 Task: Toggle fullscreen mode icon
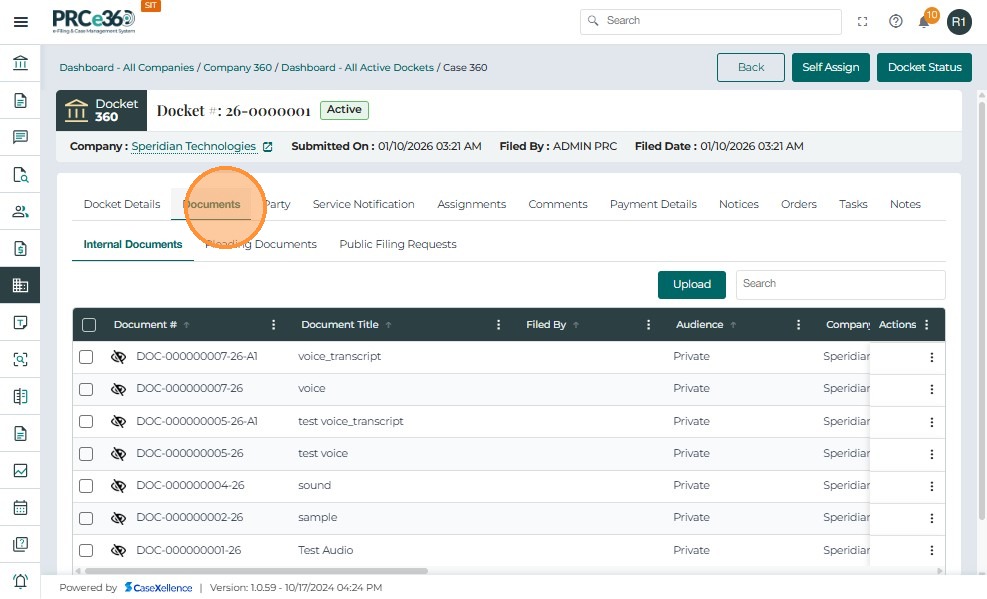[x=862, y=21]
